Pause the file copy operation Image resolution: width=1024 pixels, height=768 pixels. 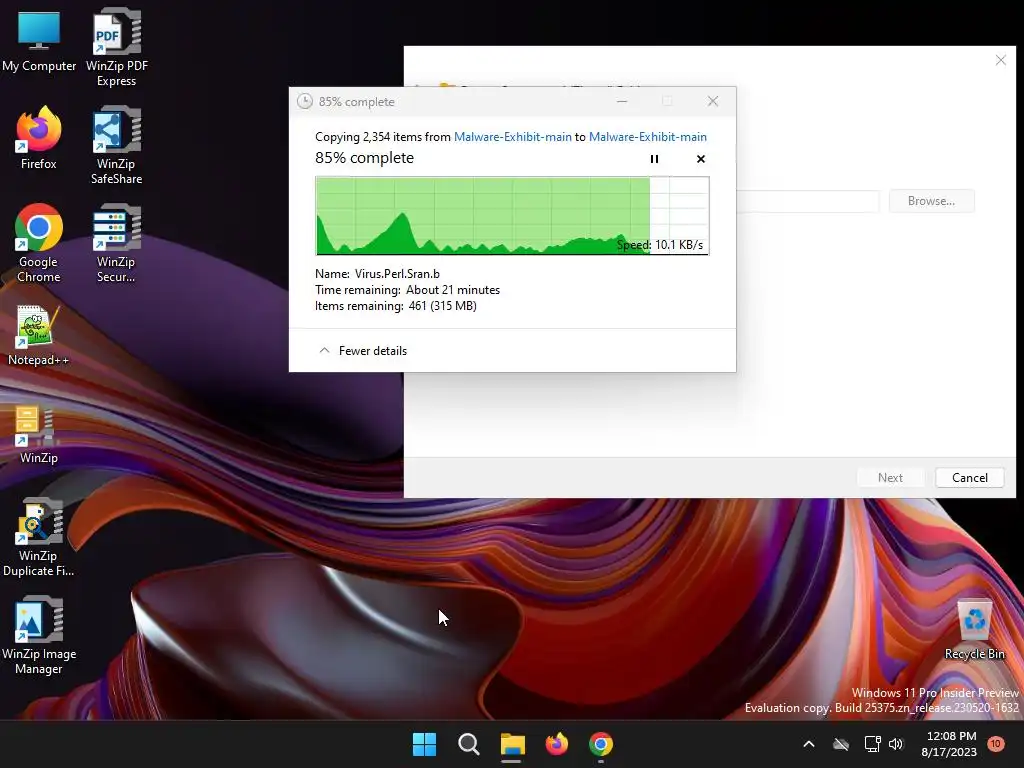654,159
